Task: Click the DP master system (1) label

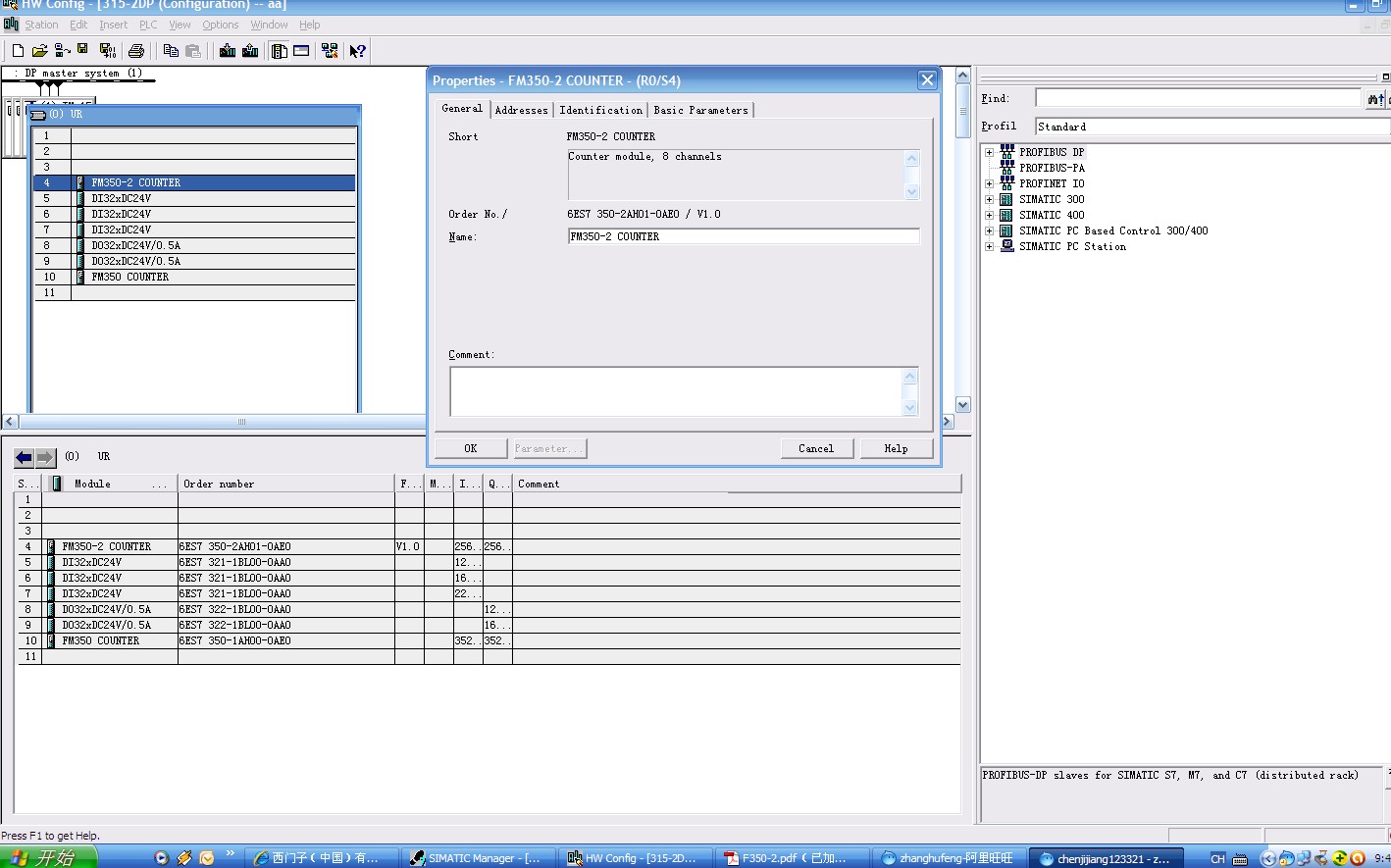Action: click(83, 73)
